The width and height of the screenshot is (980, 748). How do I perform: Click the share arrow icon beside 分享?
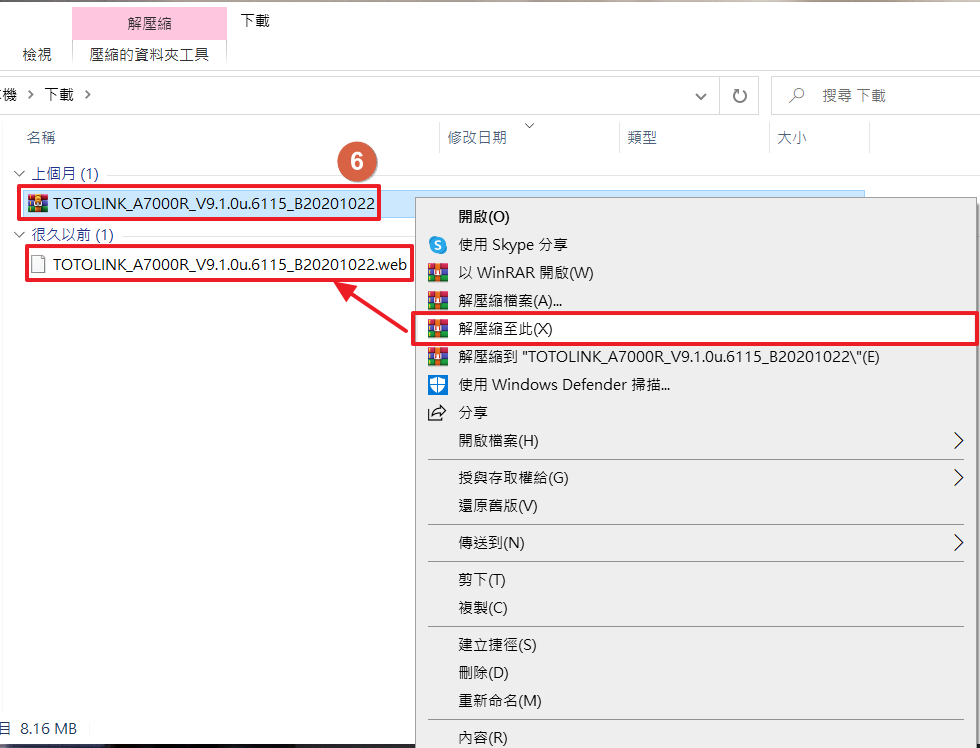tap(437, 412)
